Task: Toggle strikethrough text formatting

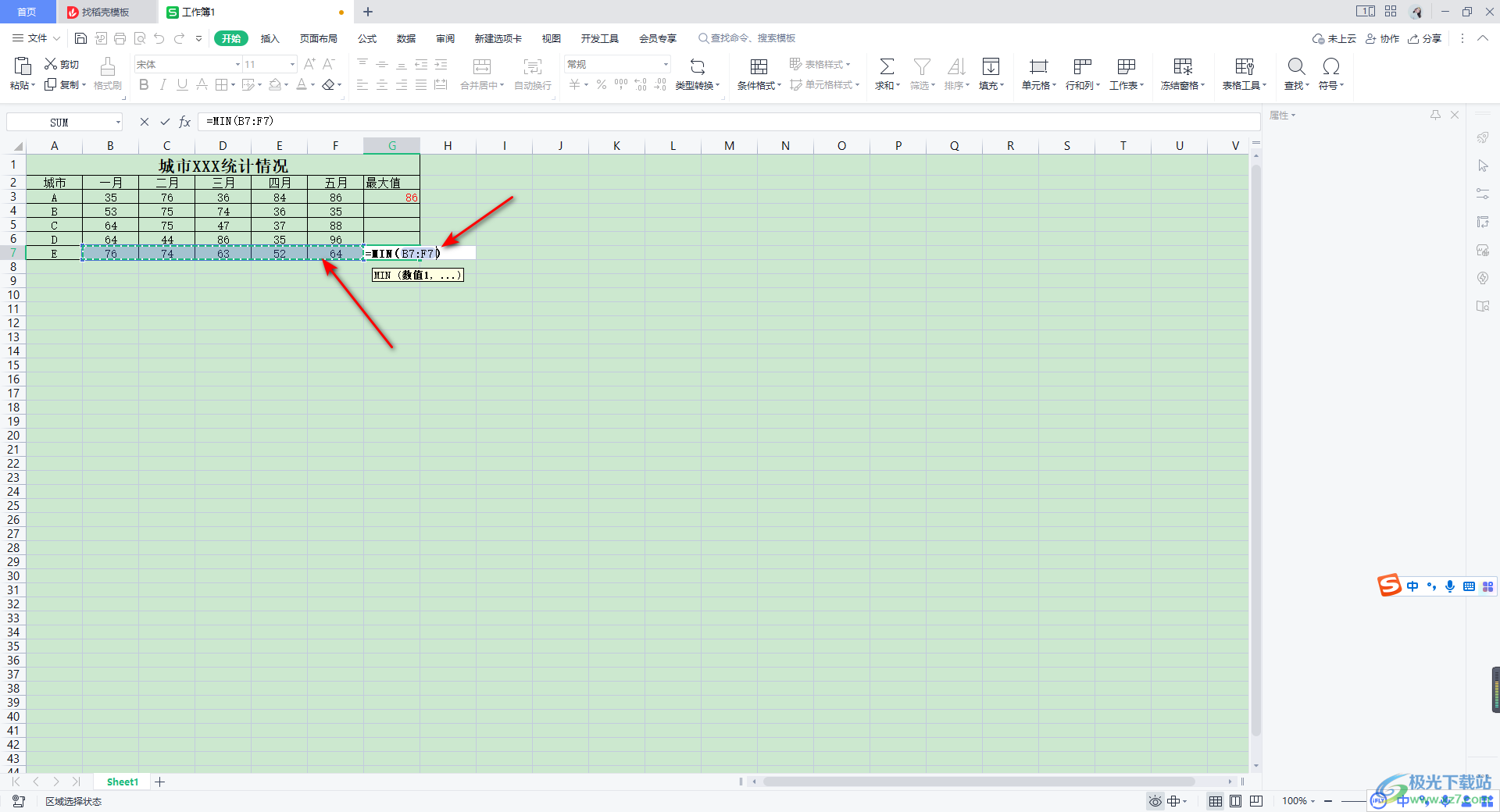Action: (x=202, y=84)
